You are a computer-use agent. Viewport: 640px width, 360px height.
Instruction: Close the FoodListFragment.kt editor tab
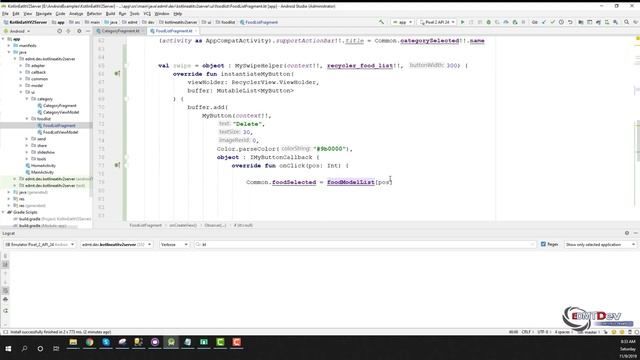coord(196,31)
